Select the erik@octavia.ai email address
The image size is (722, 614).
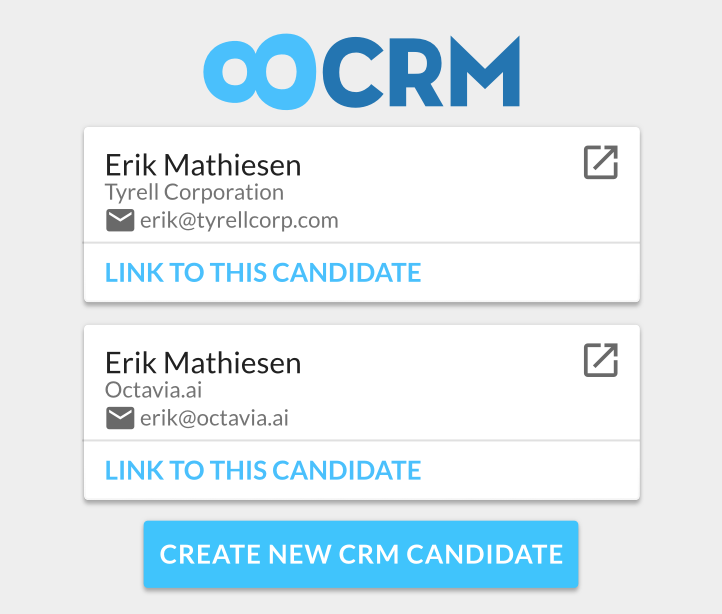(x=214, y=418)
